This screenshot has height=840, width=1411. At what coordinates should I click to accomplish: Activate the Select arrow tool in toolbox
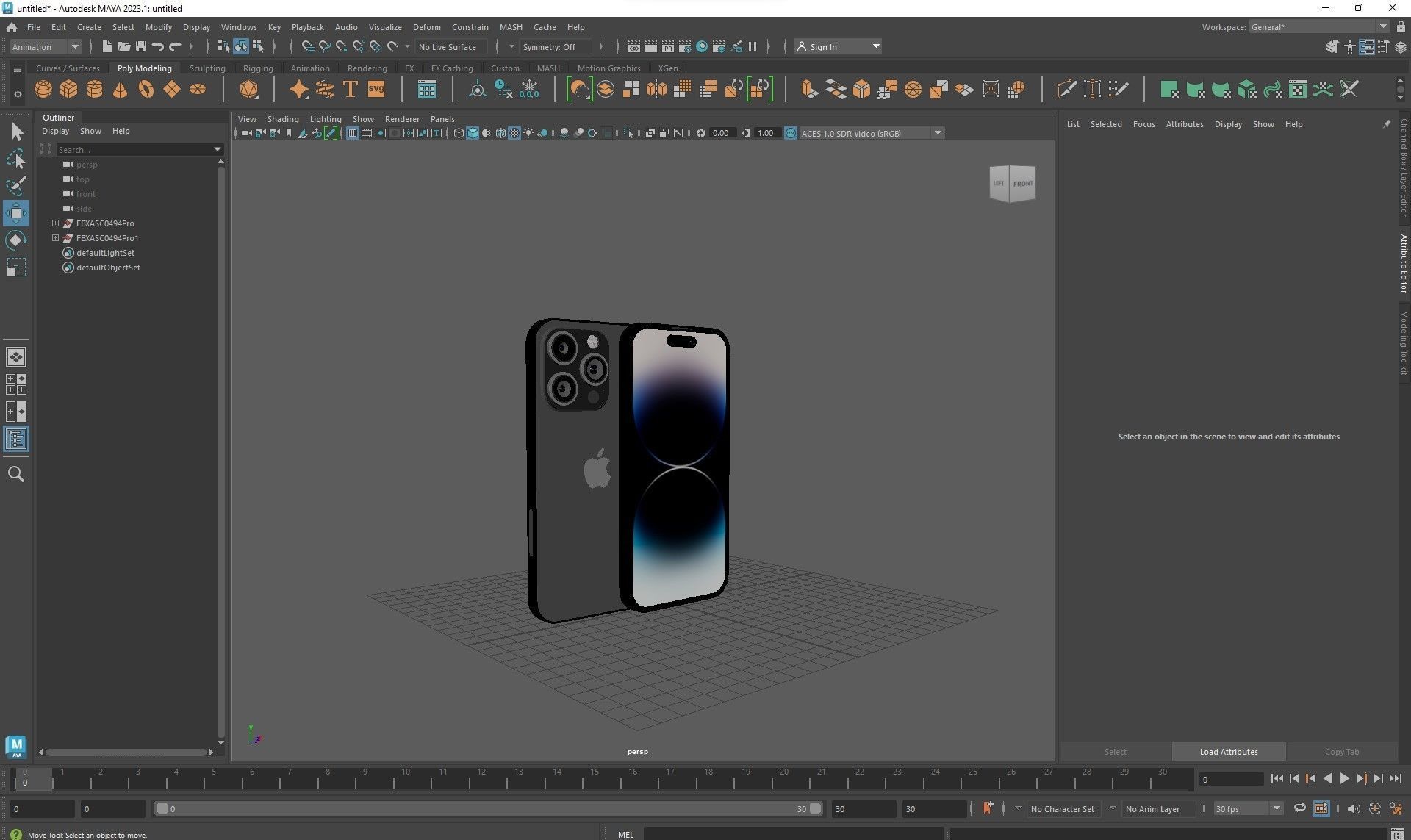pyautogui.click(x=16, y=132)
